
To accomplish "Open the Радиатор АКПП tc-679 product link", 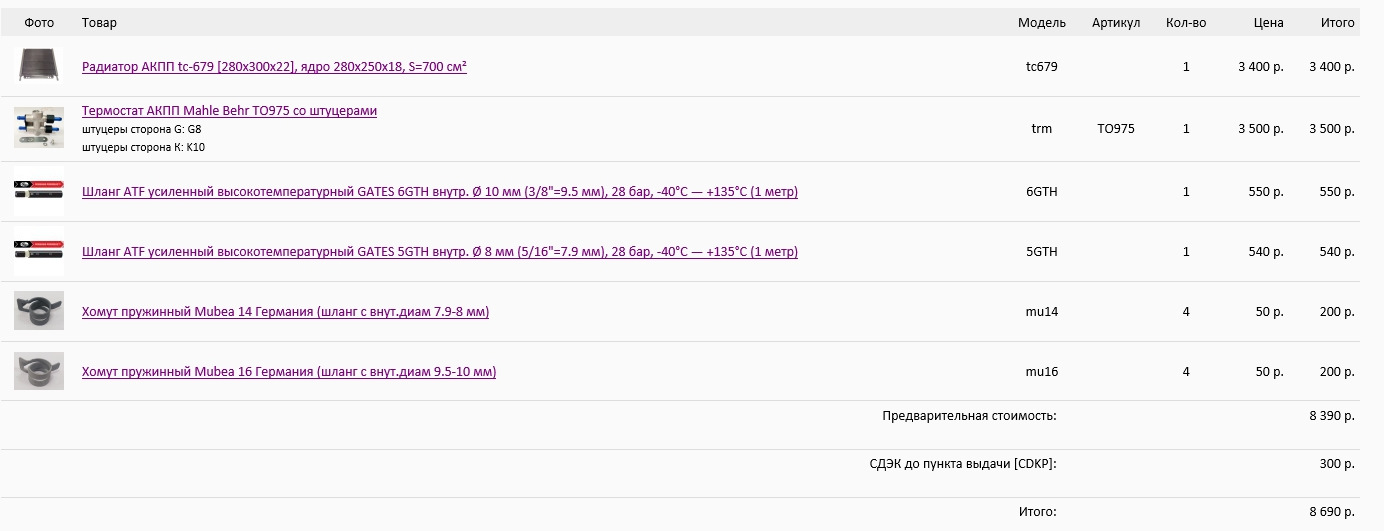I will pyautogui.click(x=274, y=67).
